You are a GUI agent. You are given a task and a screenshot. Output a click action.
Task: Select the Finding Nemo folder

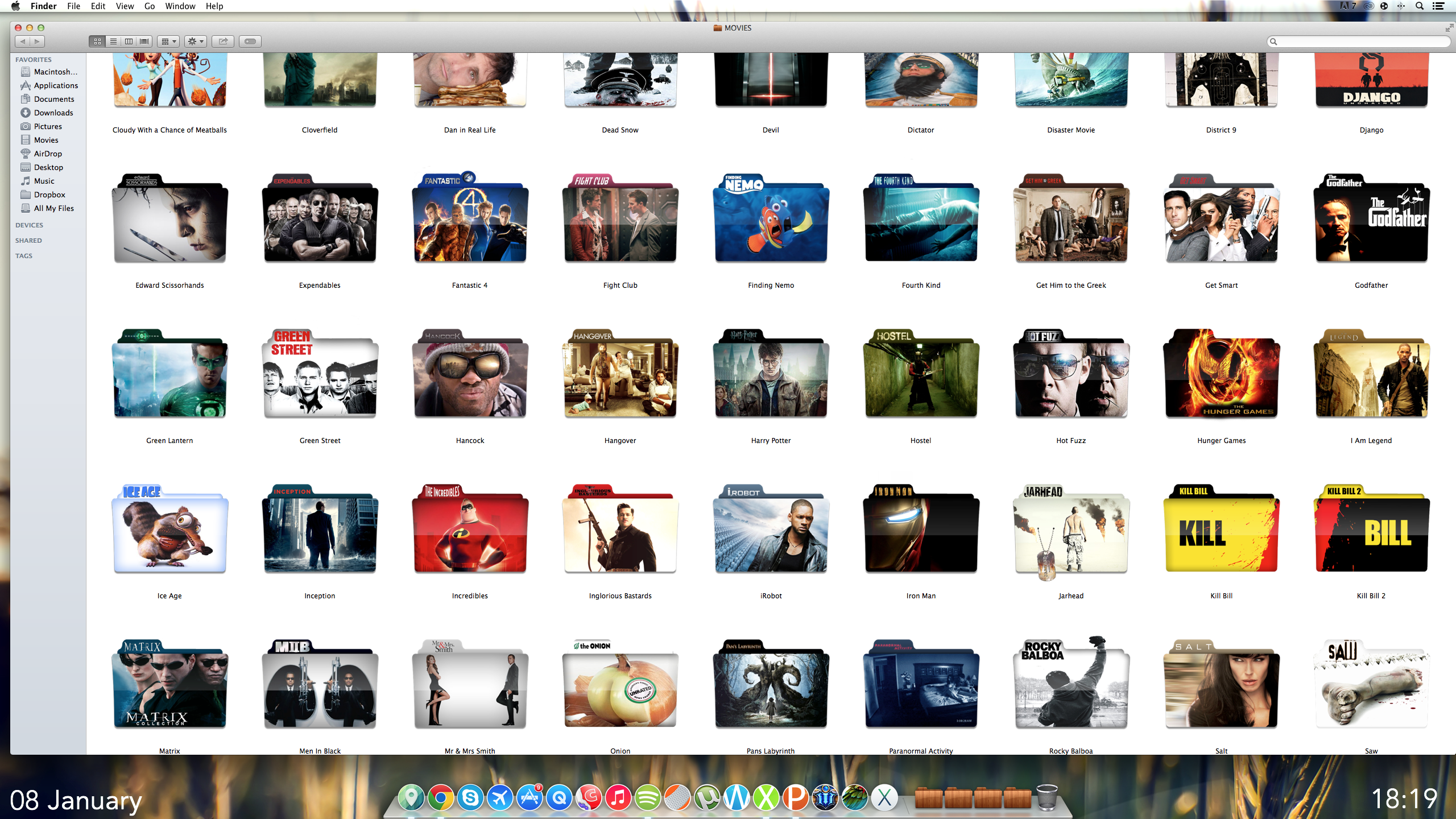tap(771, 219)
